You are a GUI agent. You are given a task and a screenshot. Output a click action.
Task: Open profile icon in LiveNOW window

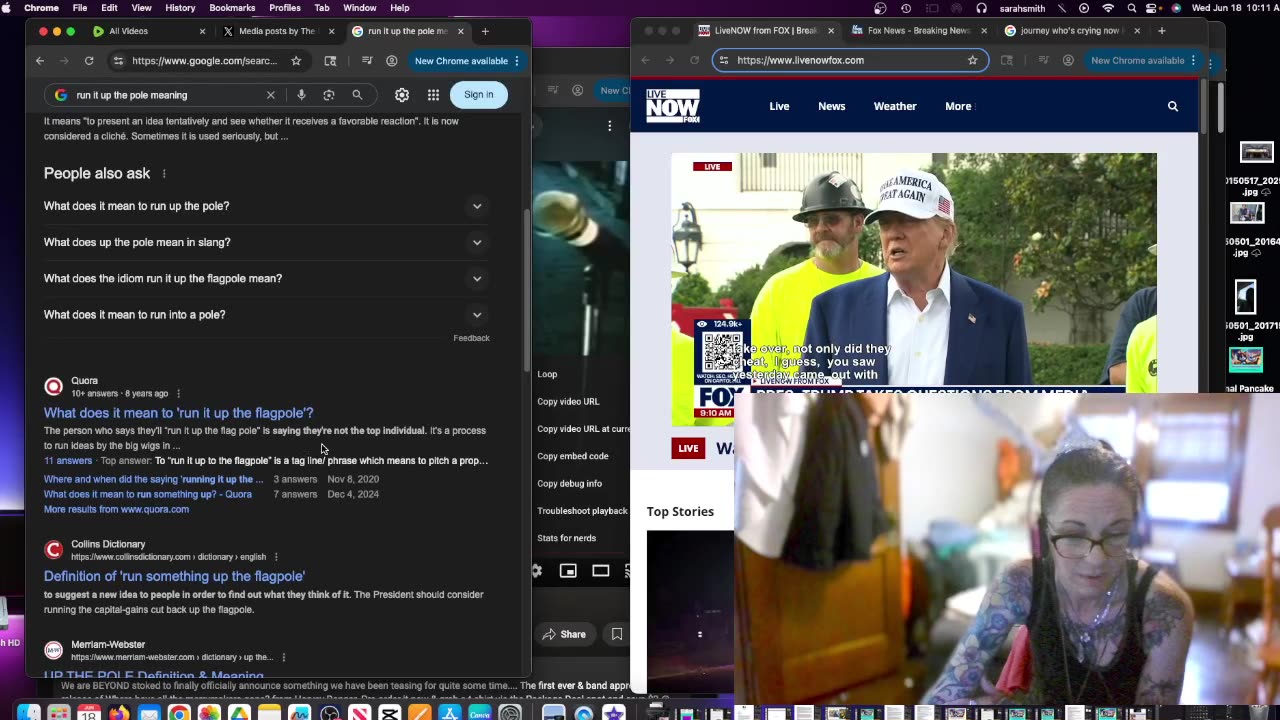1068,60
